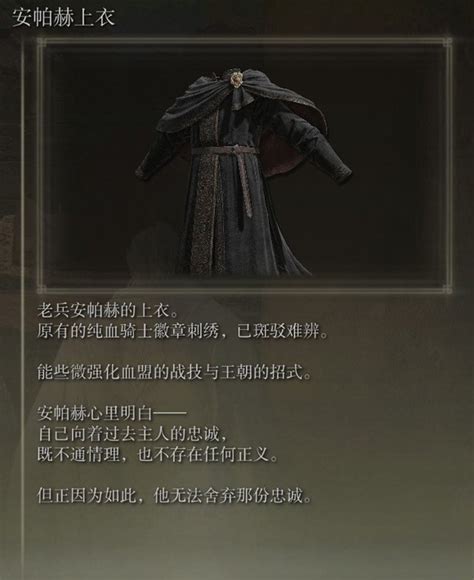Click the black robe armor preview image
The height and width of the screenshot is (580, 474).
coord(244,165)
